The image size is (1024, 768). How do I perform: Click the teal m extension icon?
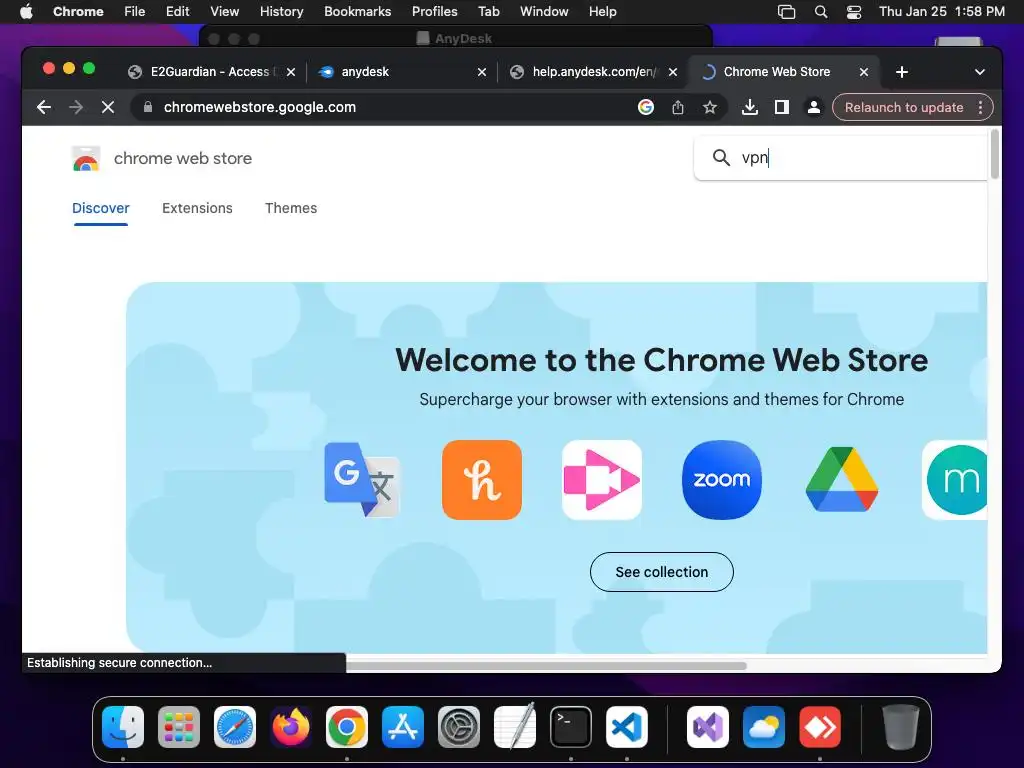click(x=956, y=480)
